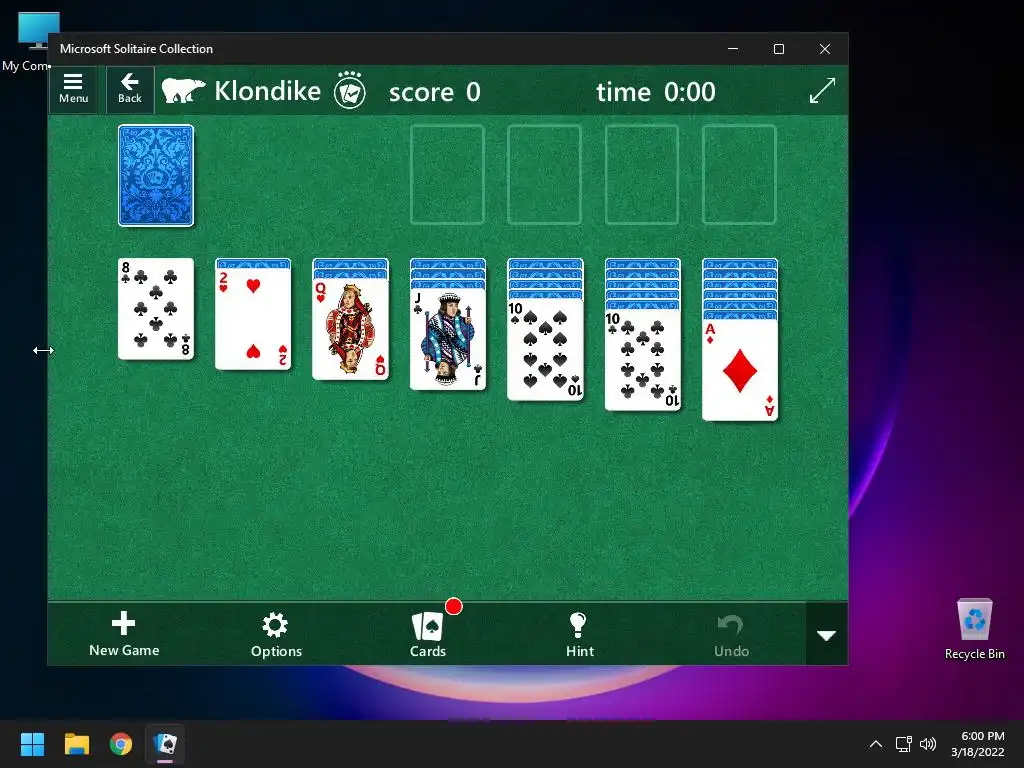Select the first empty foundation slot
Viewport: 1024px width, 768px height.
447,175
